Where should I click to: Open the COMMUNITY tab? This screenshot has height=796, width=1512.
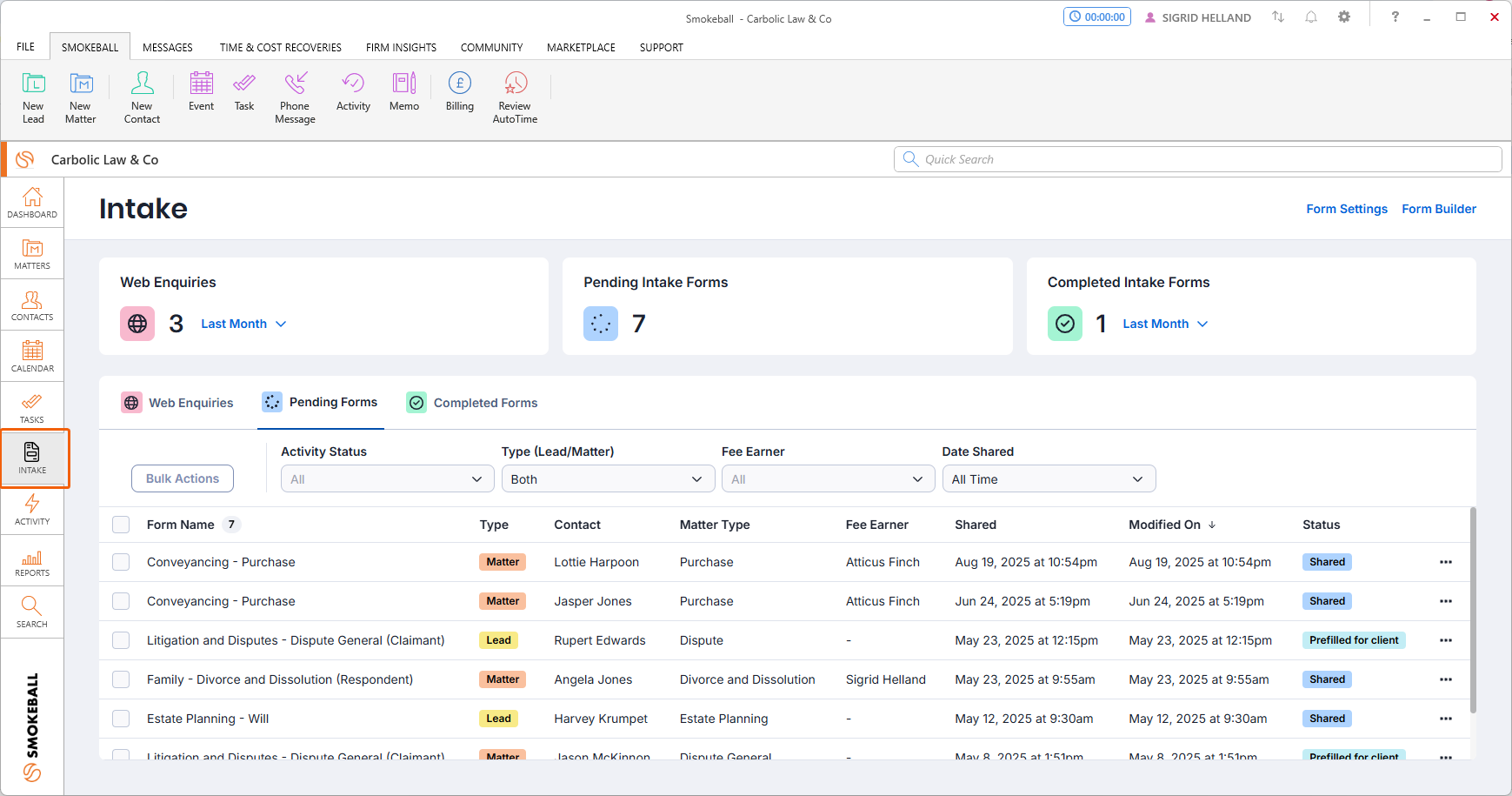point(491,47)
